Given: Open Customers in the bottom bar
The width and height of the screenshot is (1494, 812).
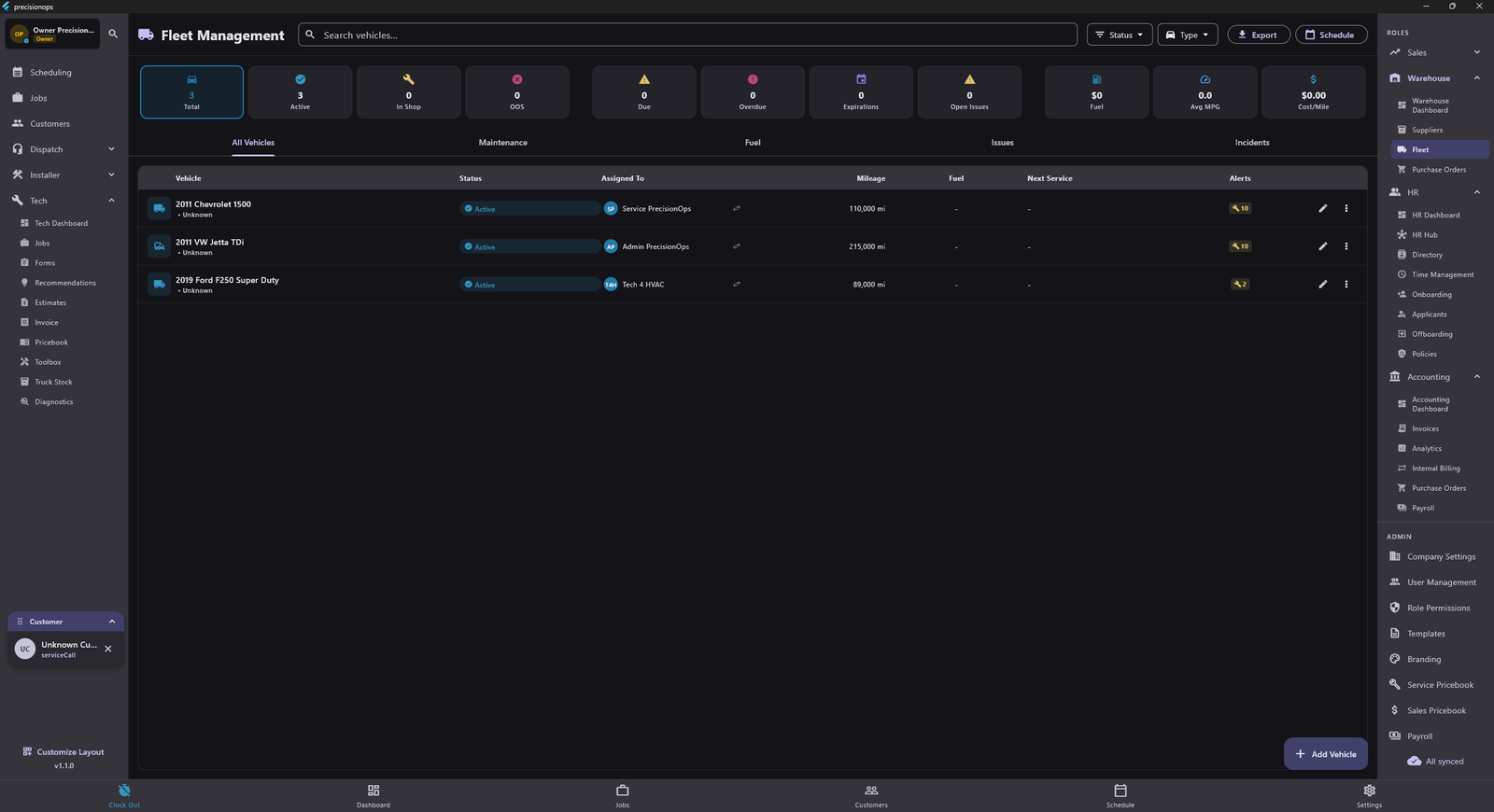Looking at the screenshot, I should [871, 795].
